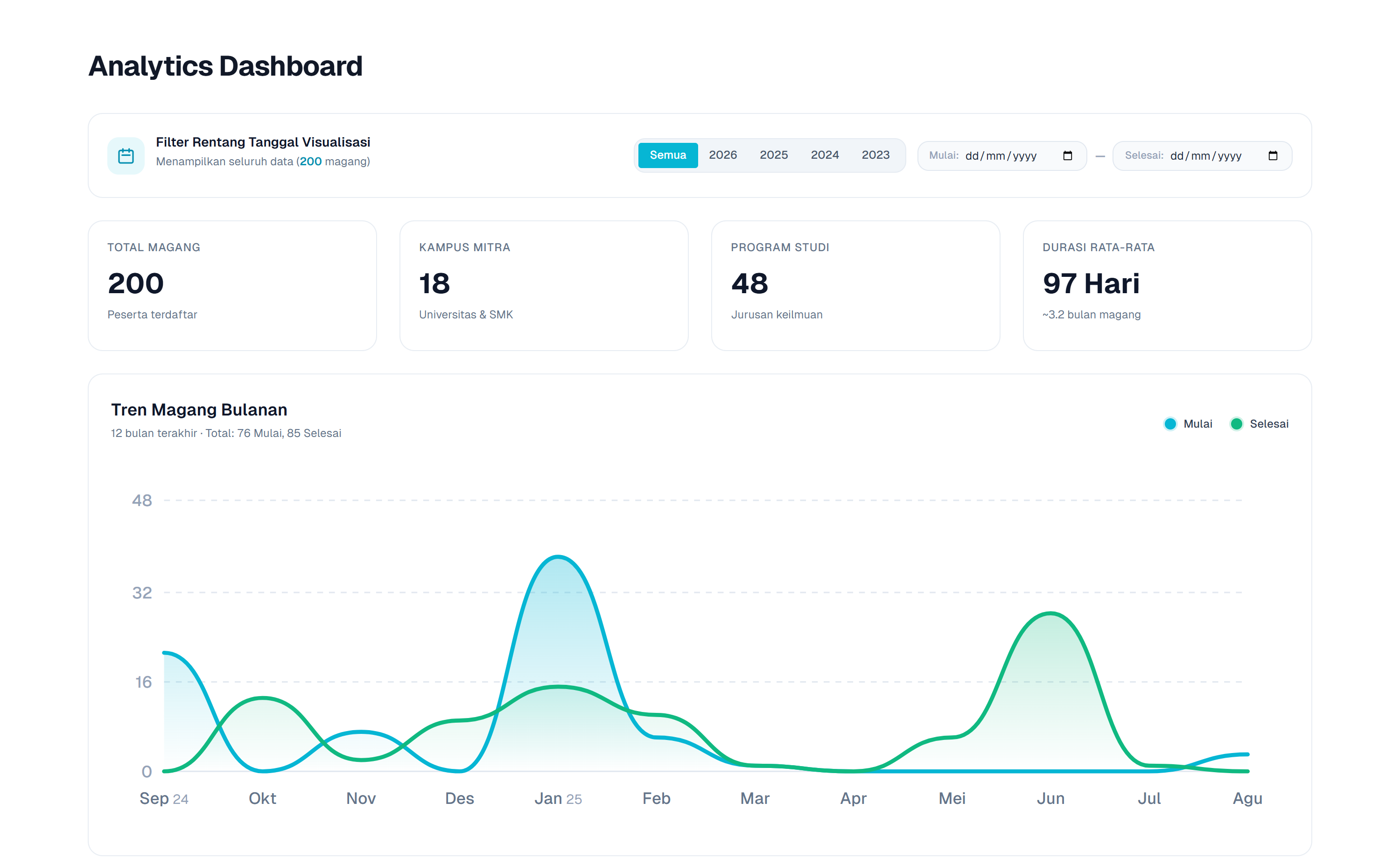Click the Mar axis label
Screen dimensions: 1400x859
[755, 798]
